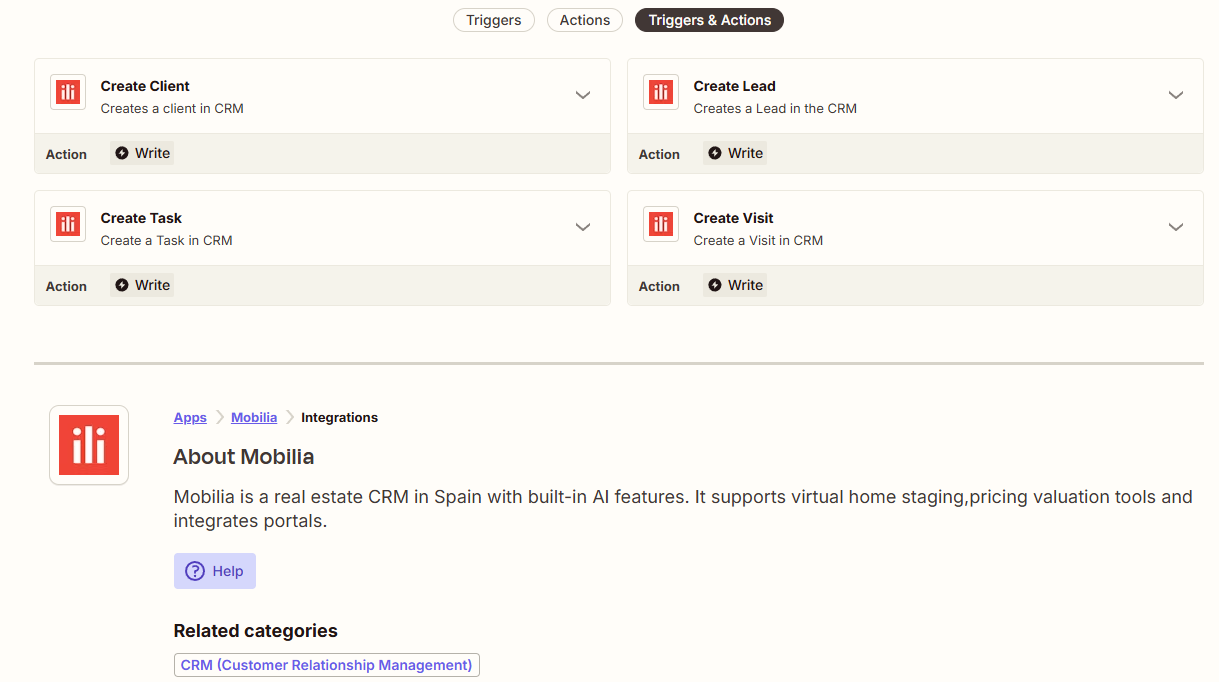Image resolution: width=1219 pixels, height=682 pixels.
Task: Click the Write badge under Create Lead
Action: (x=735, y=153)
